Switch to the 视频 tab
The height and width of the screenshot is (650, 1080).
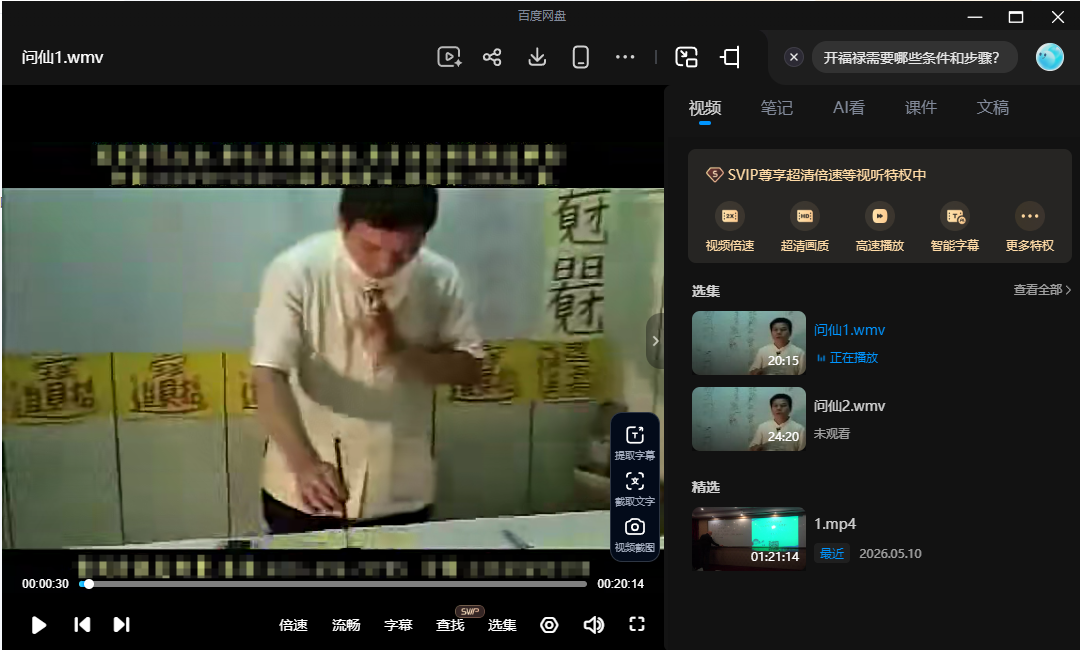click(705, 108)
